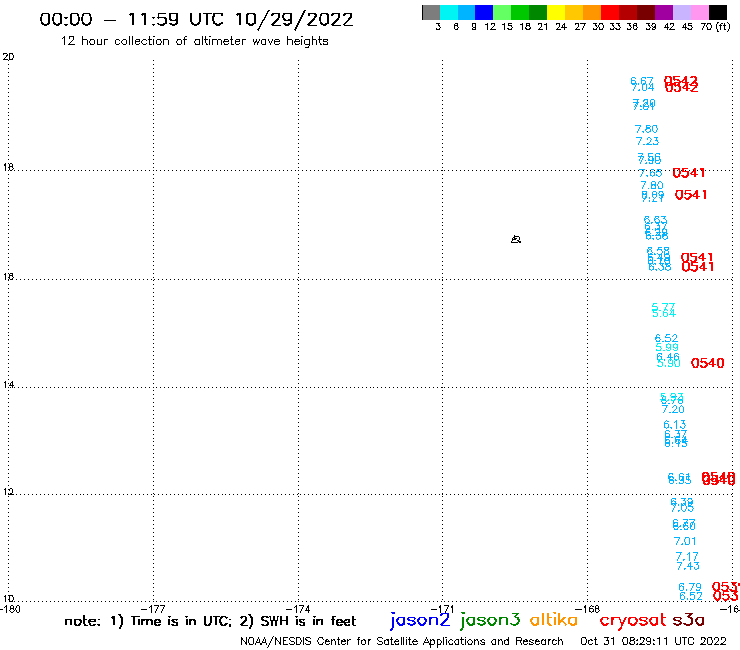Click the yellow 24 ft legend swatch
This screenshot has width=740, height=650.
coord(556,12)
